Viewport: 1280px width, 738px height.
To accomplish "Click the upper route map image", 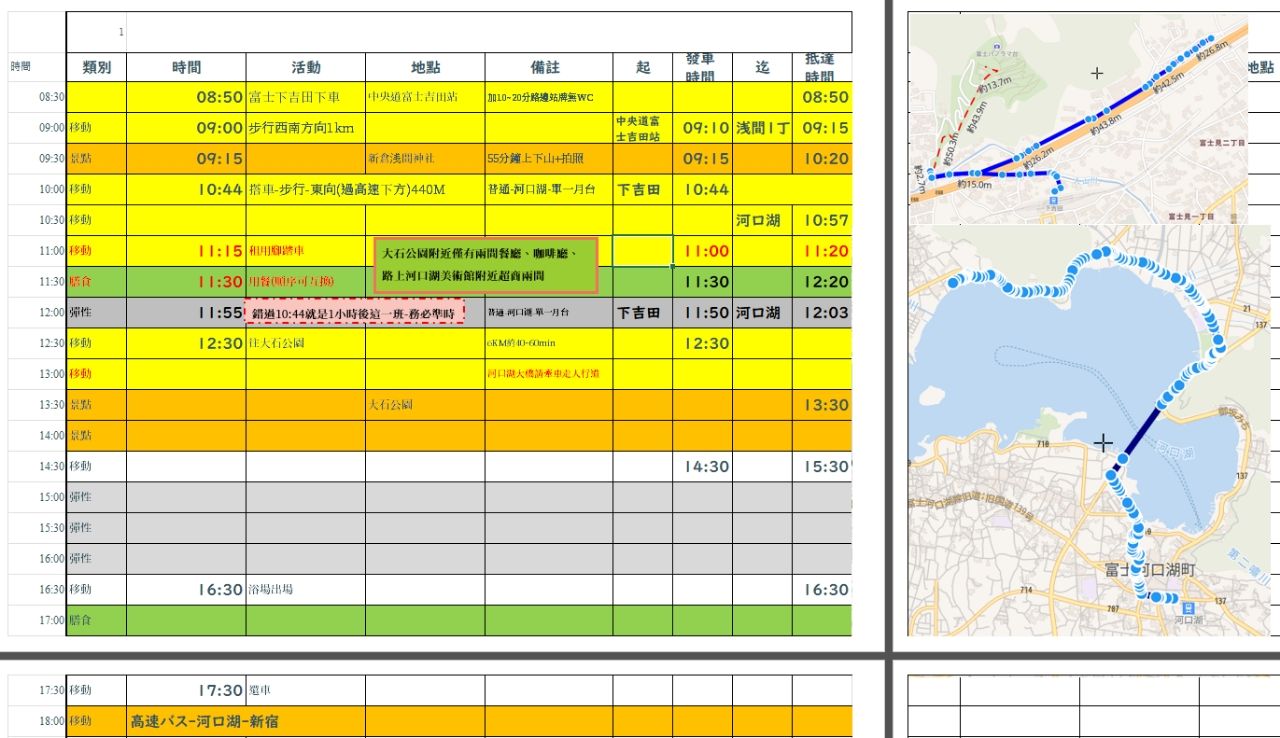I will click(1078, 118).
